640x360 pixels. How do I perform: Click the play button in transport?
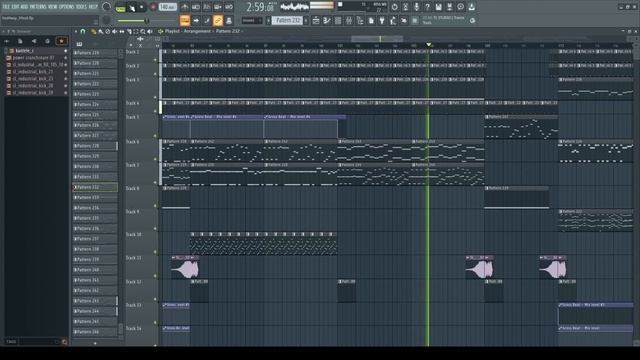pyautogui.click(x=132, y=7)
